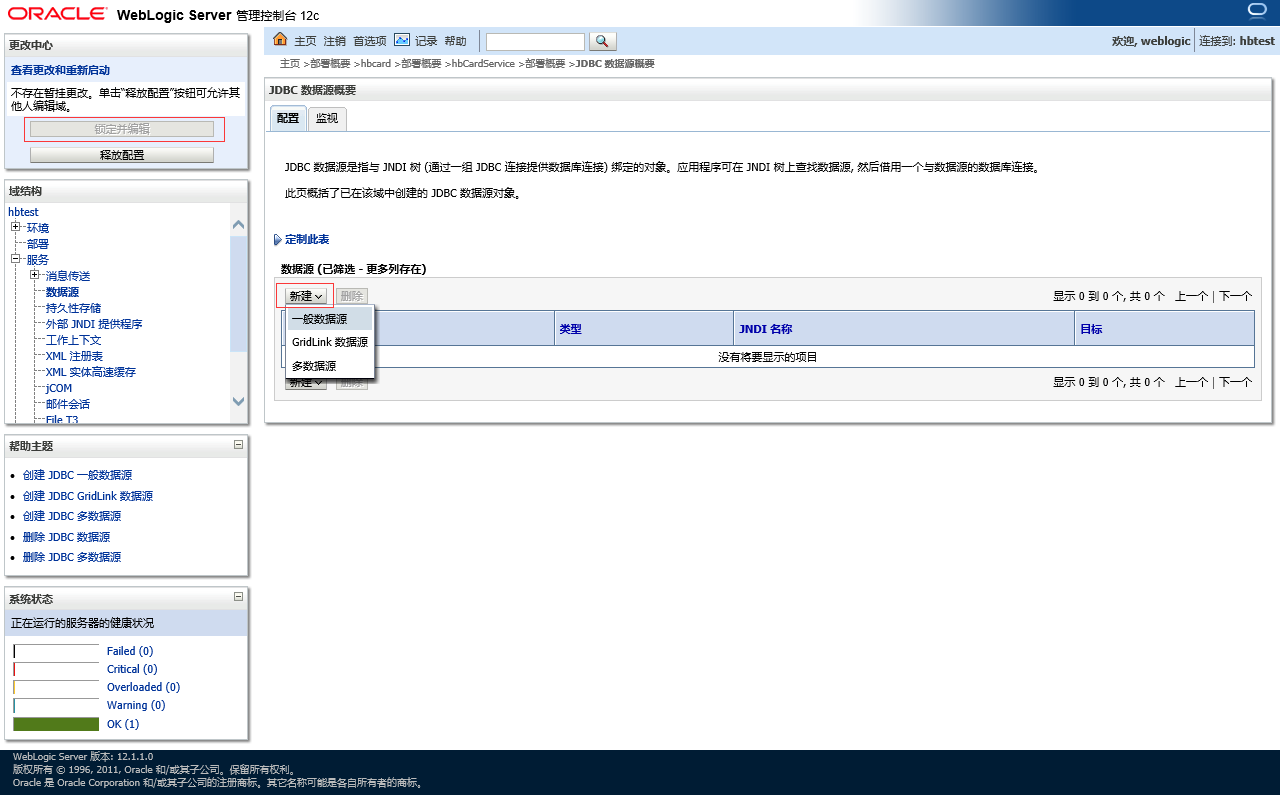Open help link 删除 JDBC 数据源

(x=66, y=537)
